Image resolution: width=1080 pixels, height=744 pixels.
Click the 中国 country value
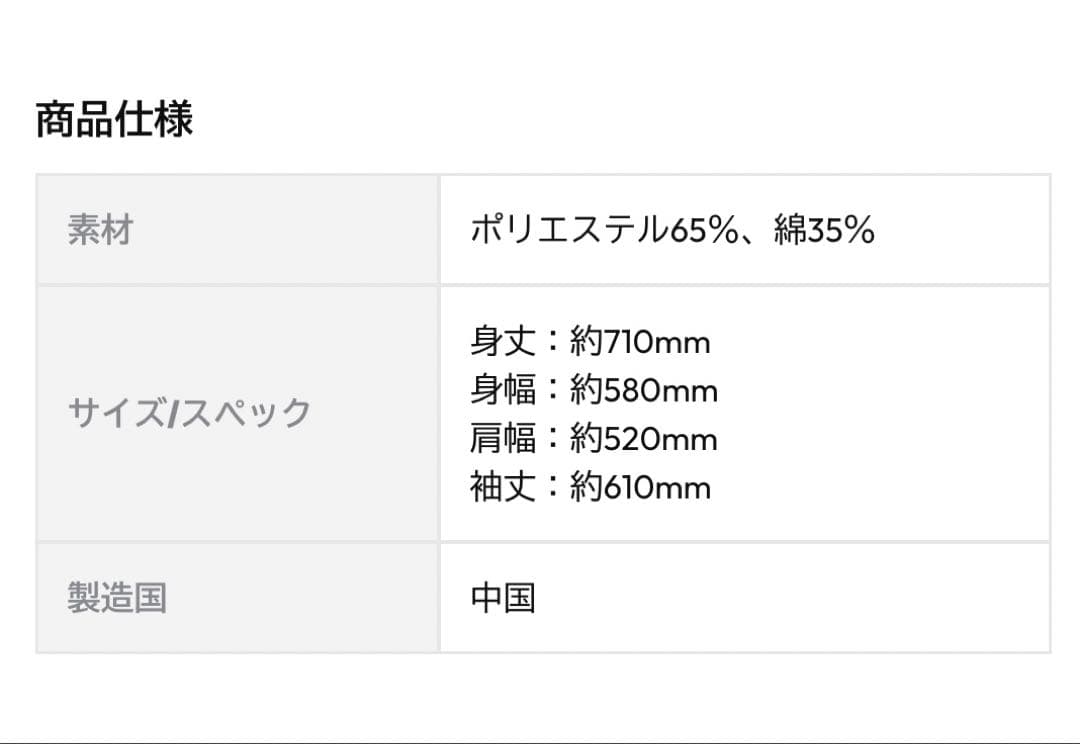pyautogui.click(x=503, y=598)
